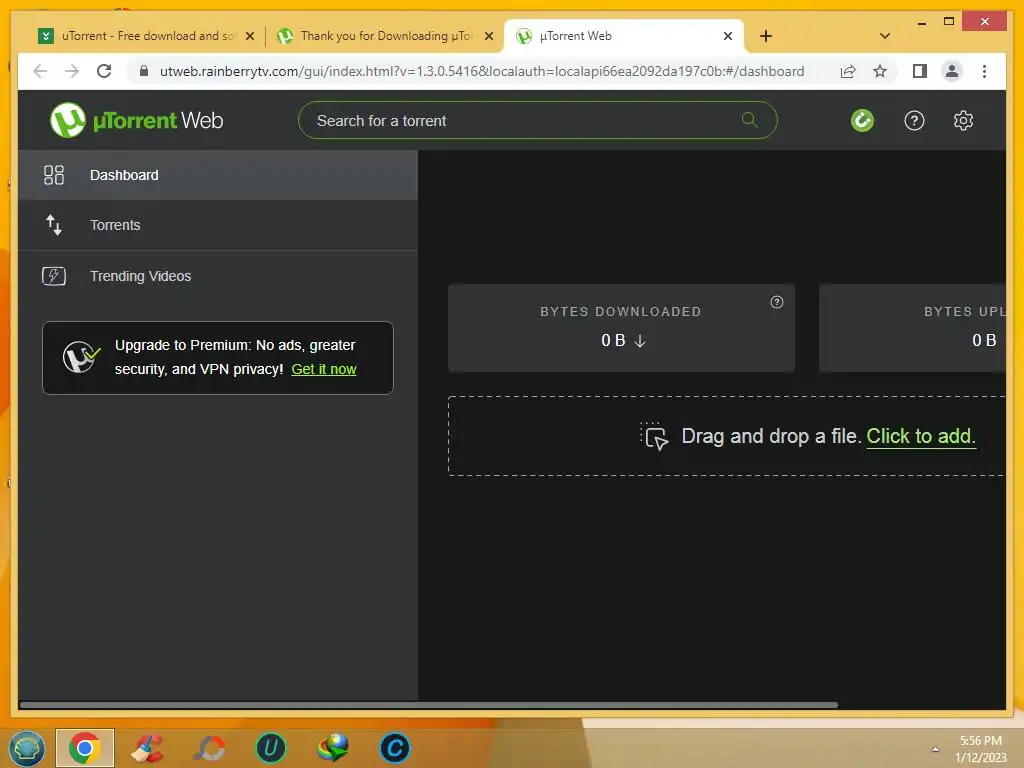1024x768 pixels.
Task: Click the Premium uTorrent shield icon
Action: click(81, 357)
